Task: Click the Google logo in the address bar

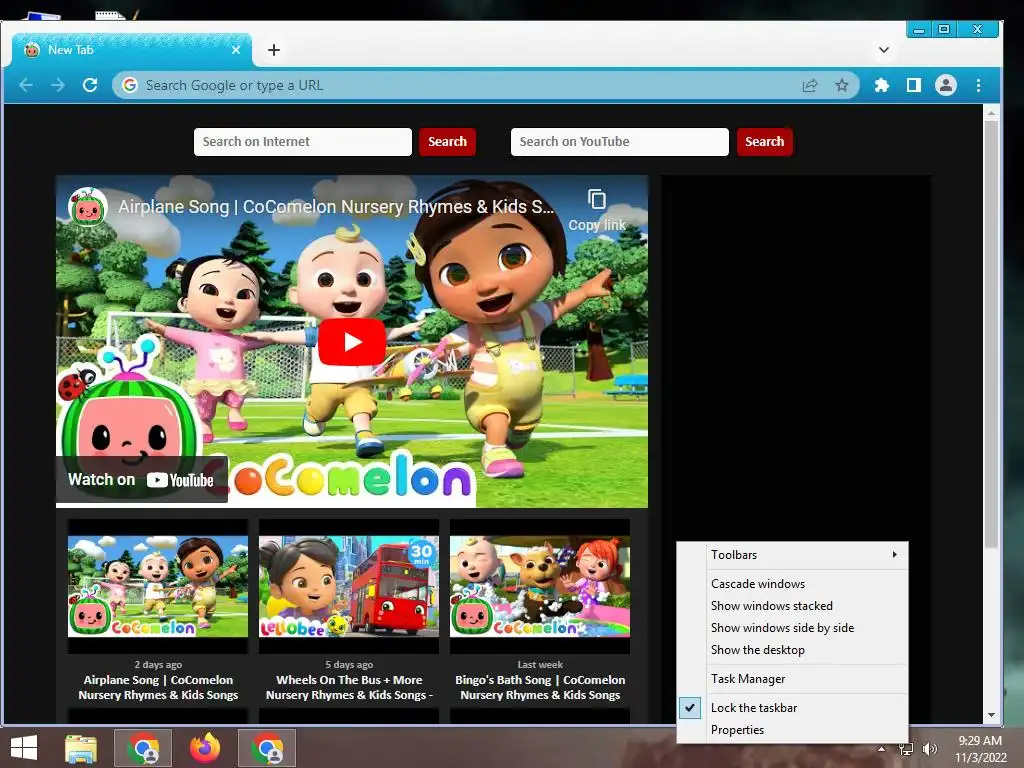Action: (130, 85)
